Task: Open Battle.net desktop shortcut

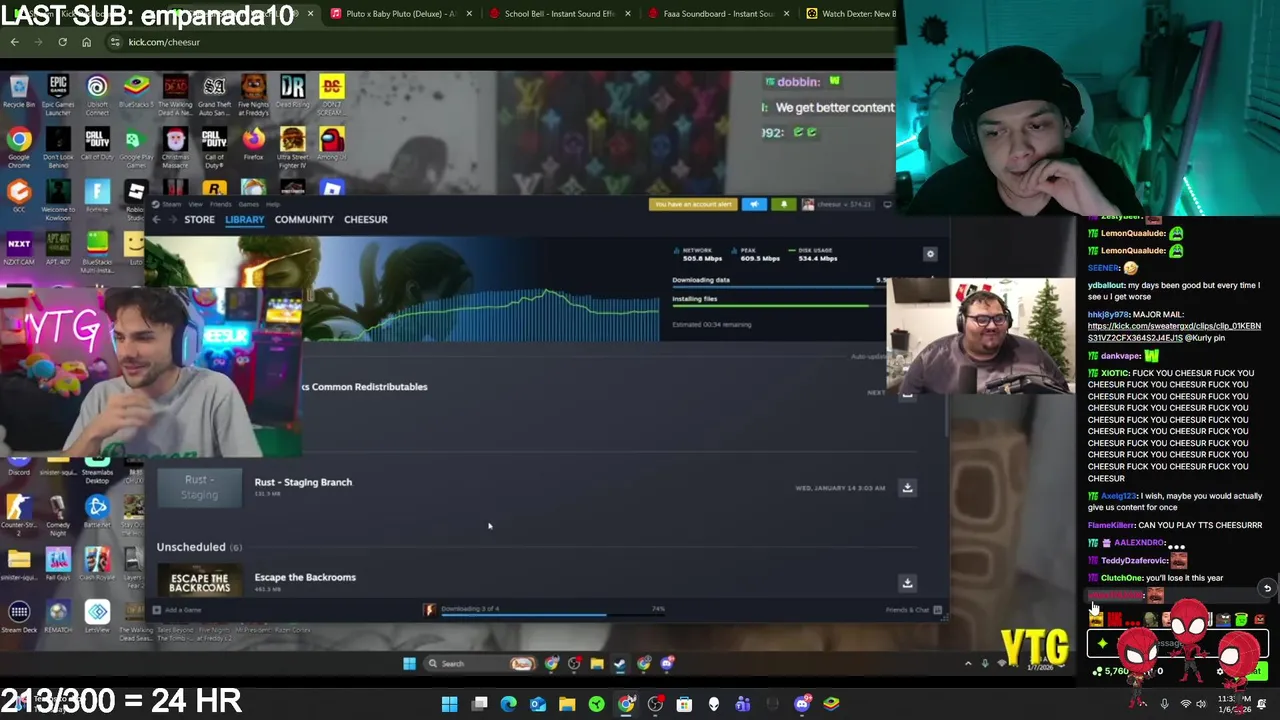Action: (x=97, y=512)
